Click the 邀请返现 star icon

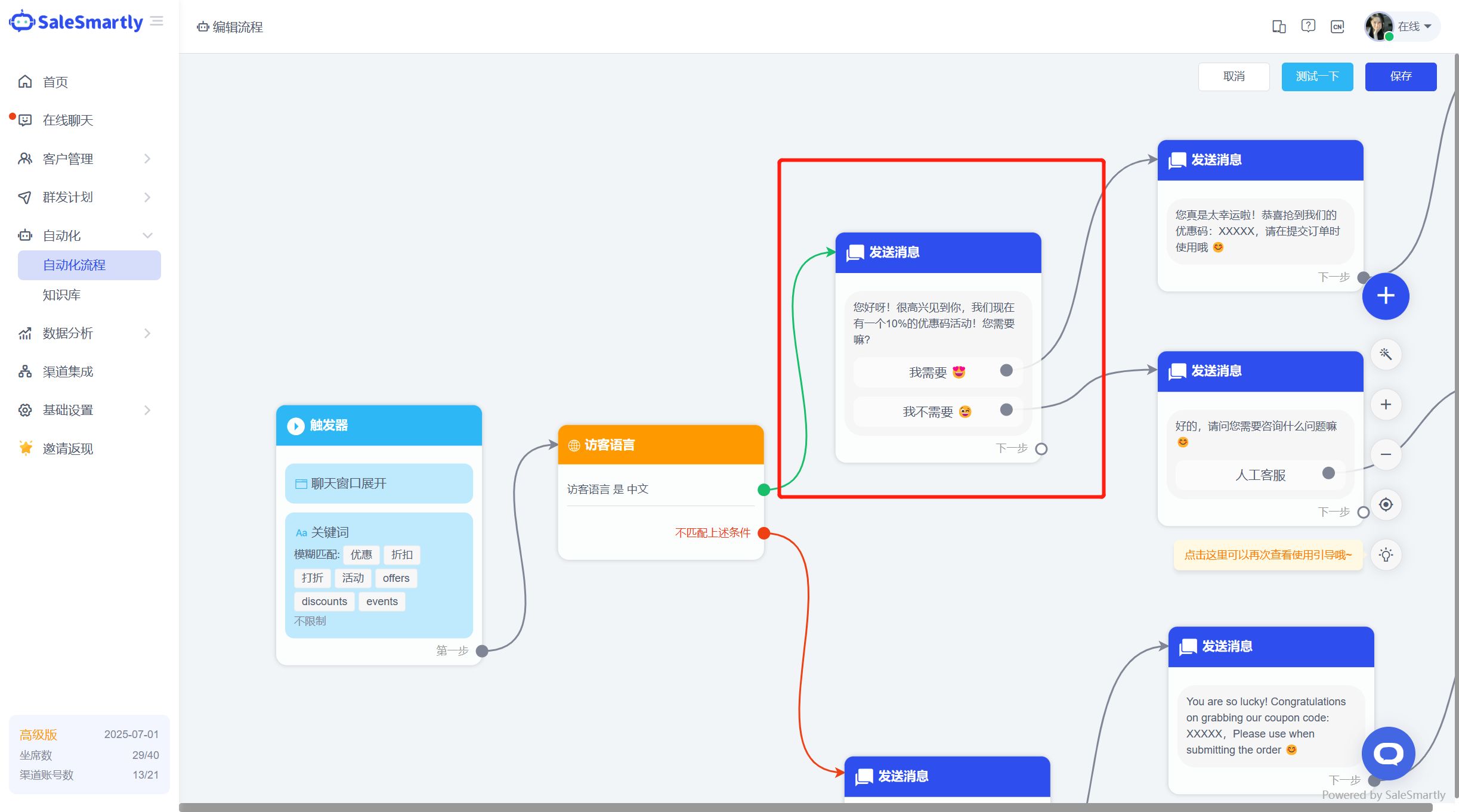coord(26,448)
